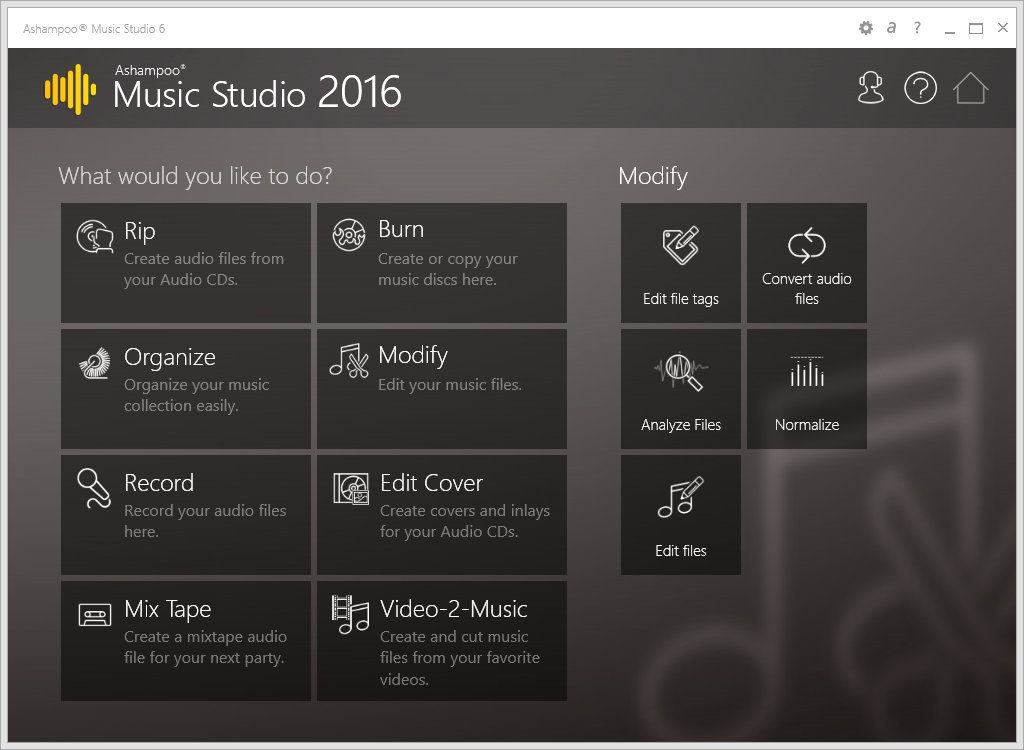Click the Ashampoo 'a' title bar icon
Viewport: 1024px width, 750px height.
[891, 27]
